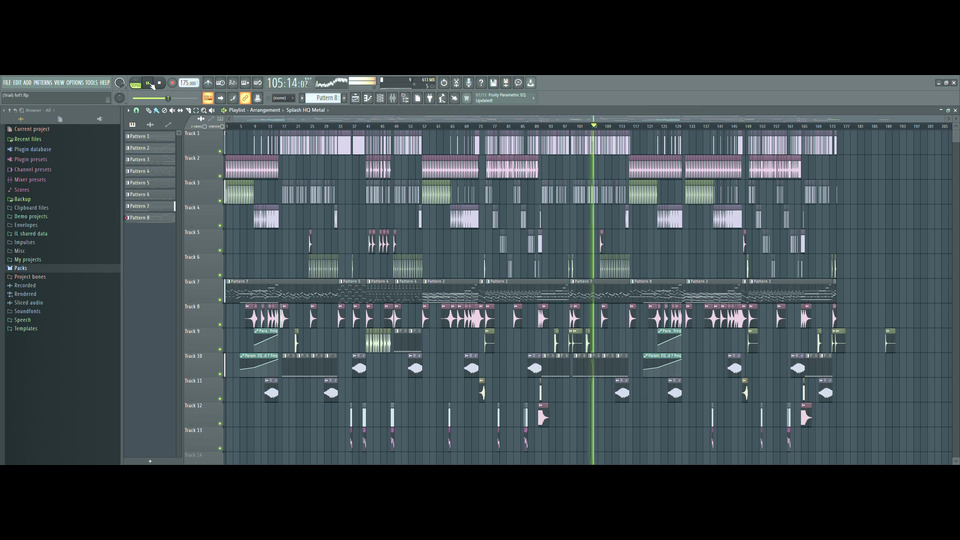Image resolution: width=960 pixels, height=540 pixels.
Task: Select Pattern 3 in picker panel
Action: [x=150, y=159]
